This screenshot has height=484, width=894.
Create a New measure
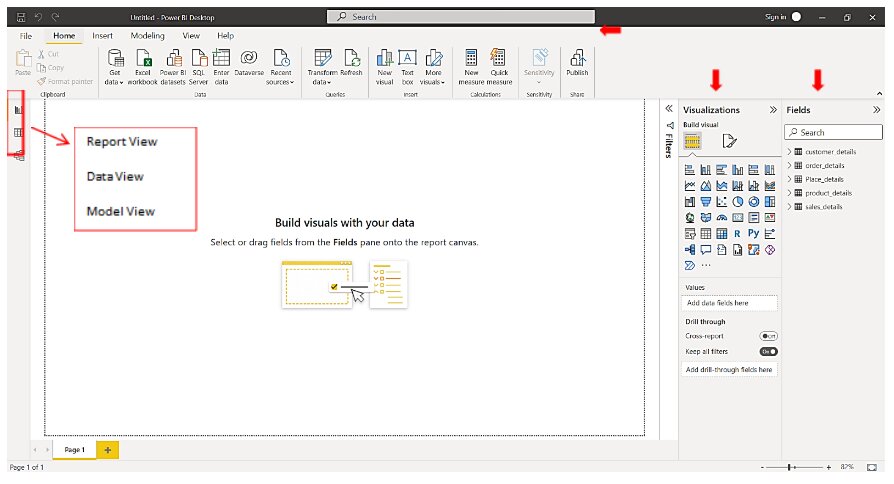click(471, 59)
